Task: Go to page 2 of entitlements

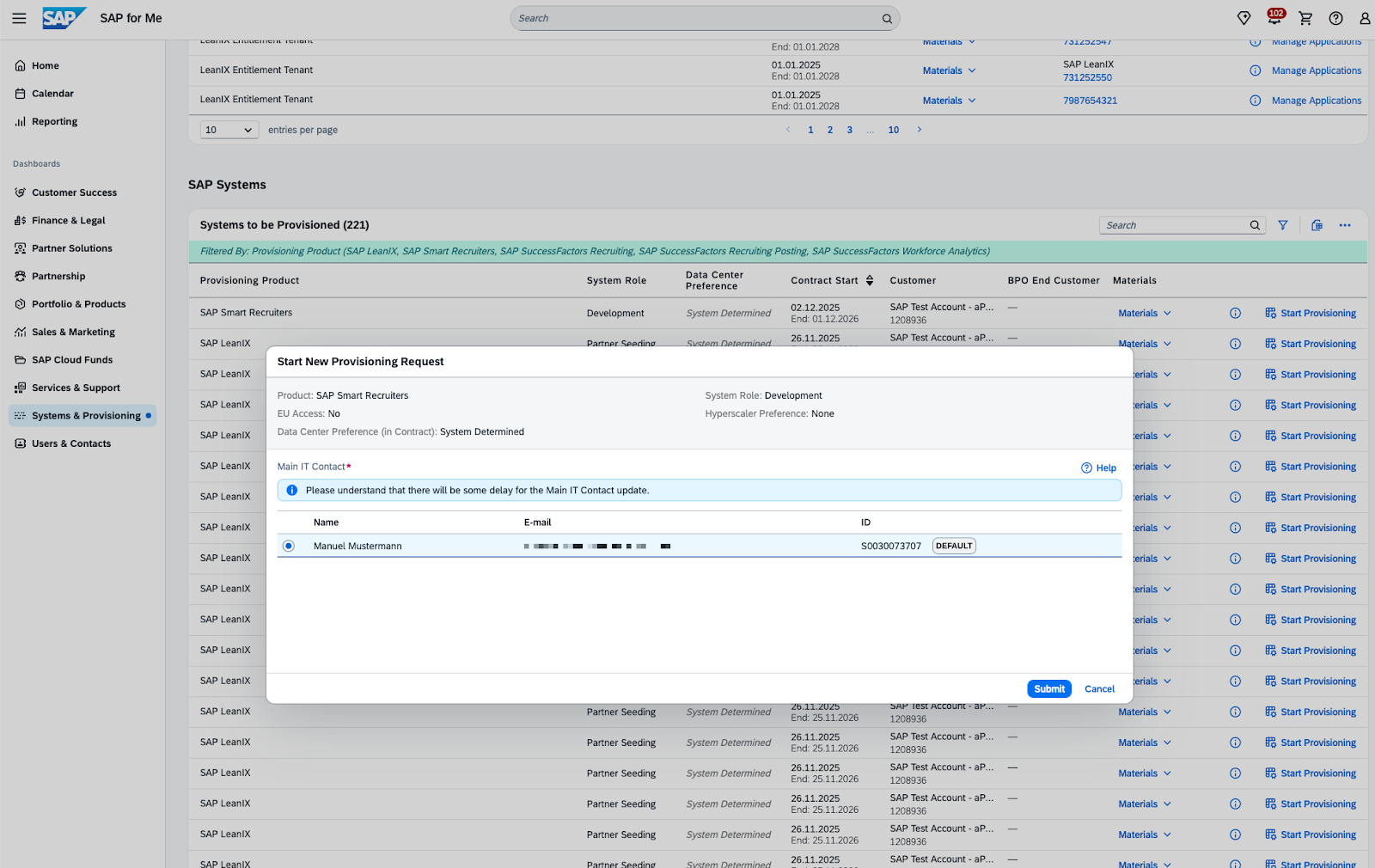Action: point(830,130)
